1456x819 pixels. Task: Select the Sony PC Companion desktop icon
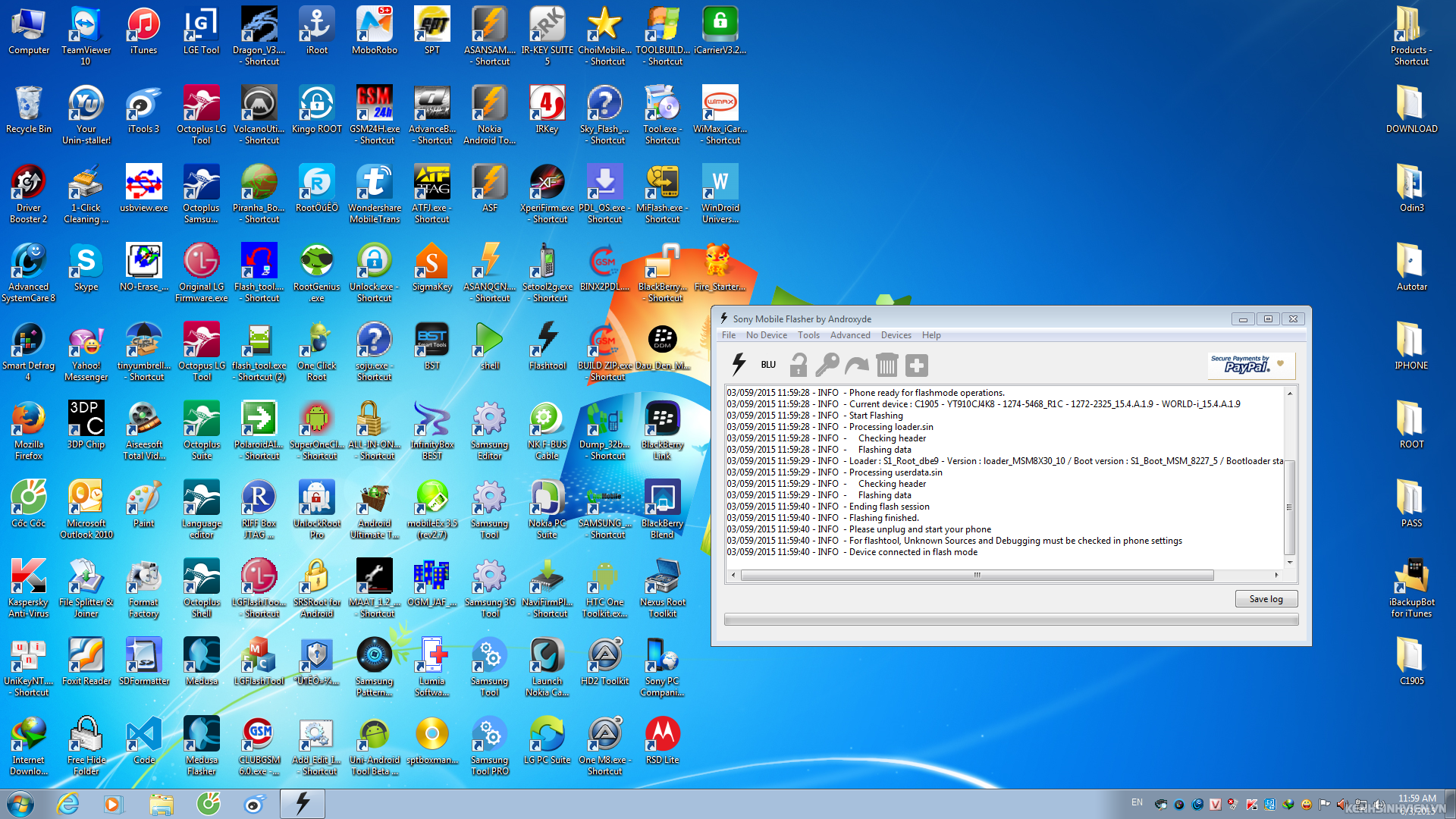click(x=663, y=667)
